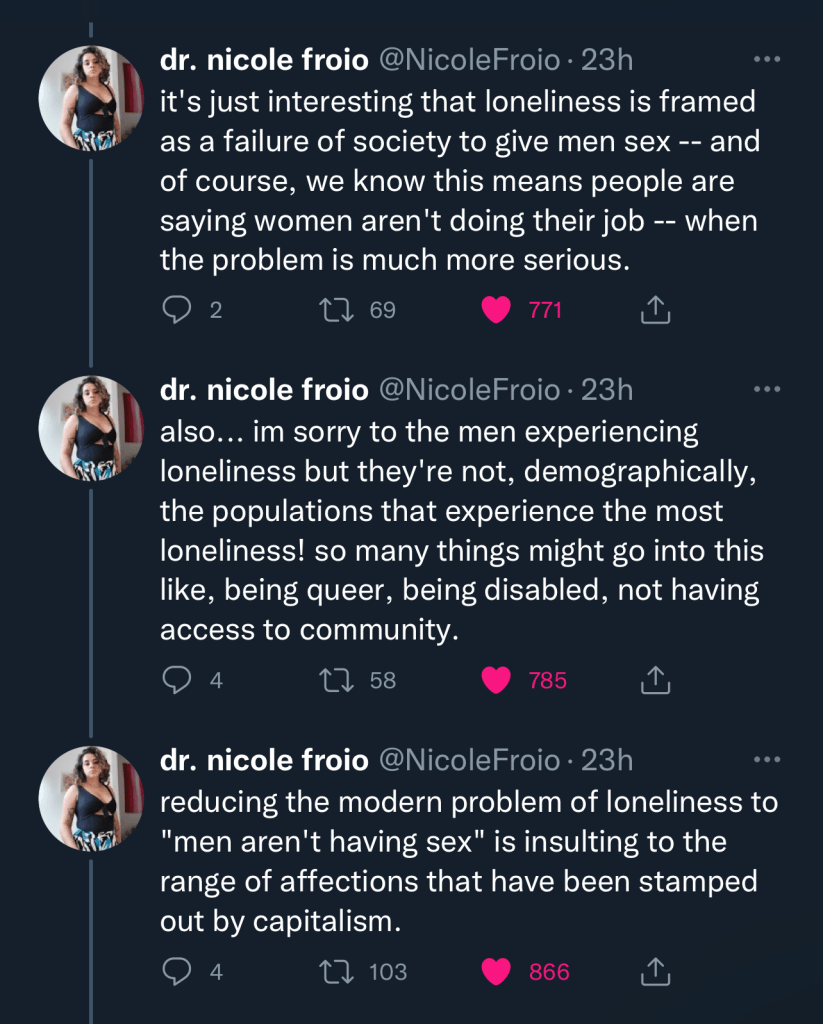Unlike the tweet with 866 likes

tap(497, 970)
